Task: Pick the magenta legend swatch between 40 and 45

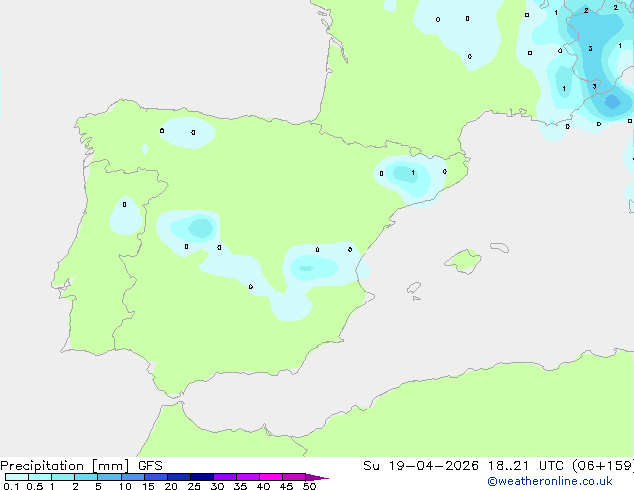Action: (271, 477)
